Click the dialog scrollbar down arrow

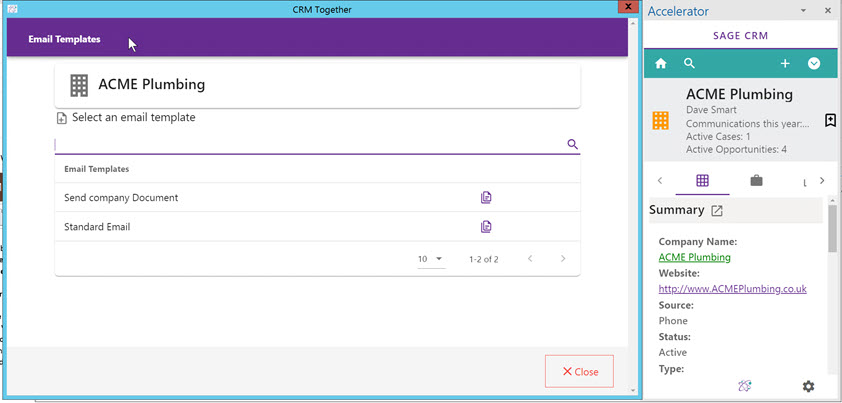(633, 390)
